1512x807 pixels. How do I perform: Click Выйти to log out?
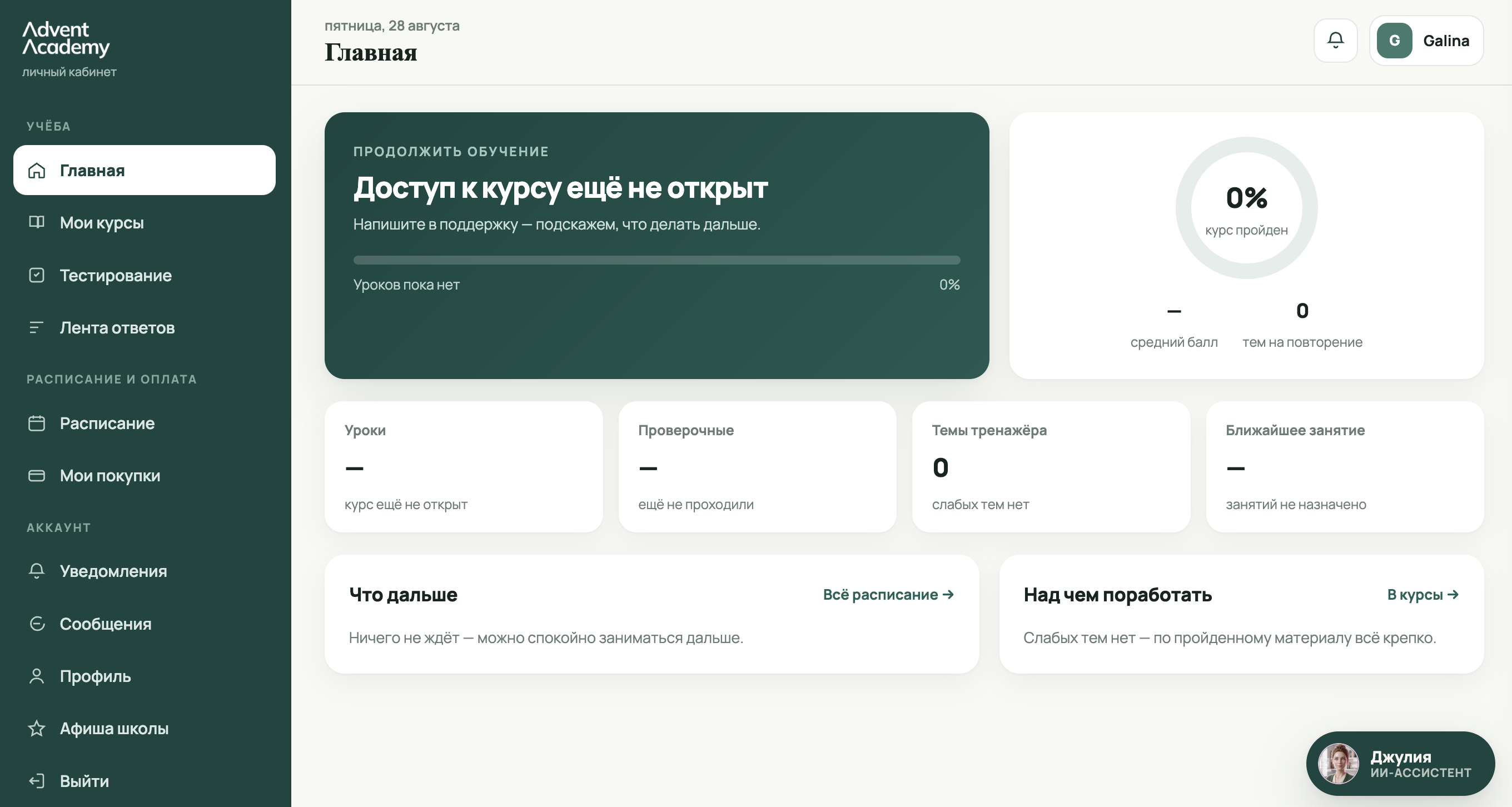145,781
